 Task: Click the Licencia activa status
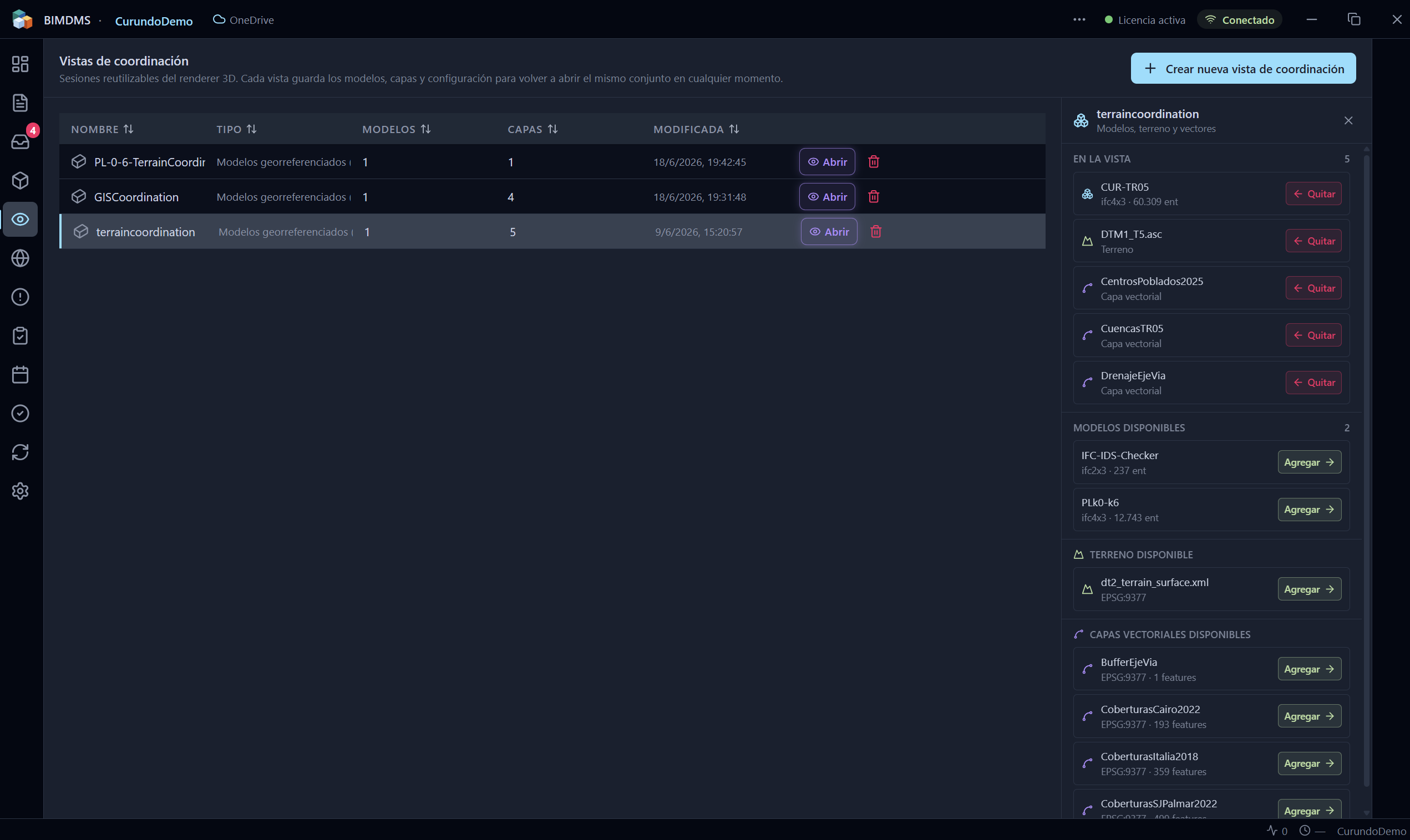1145,20
